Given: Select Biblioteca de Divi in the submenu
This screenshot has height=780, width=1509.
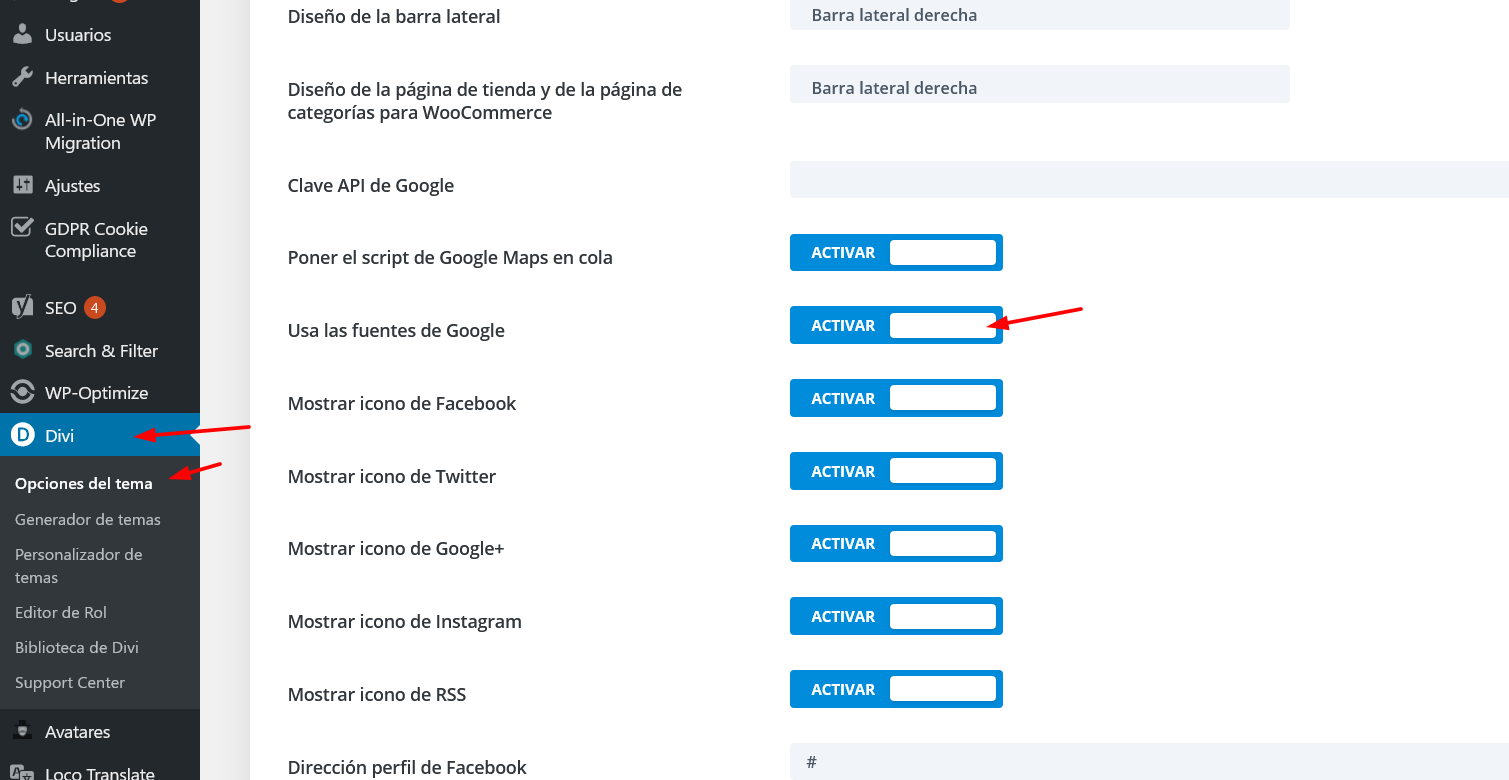Looking at the screenshot, I should (x=77, y=647).
